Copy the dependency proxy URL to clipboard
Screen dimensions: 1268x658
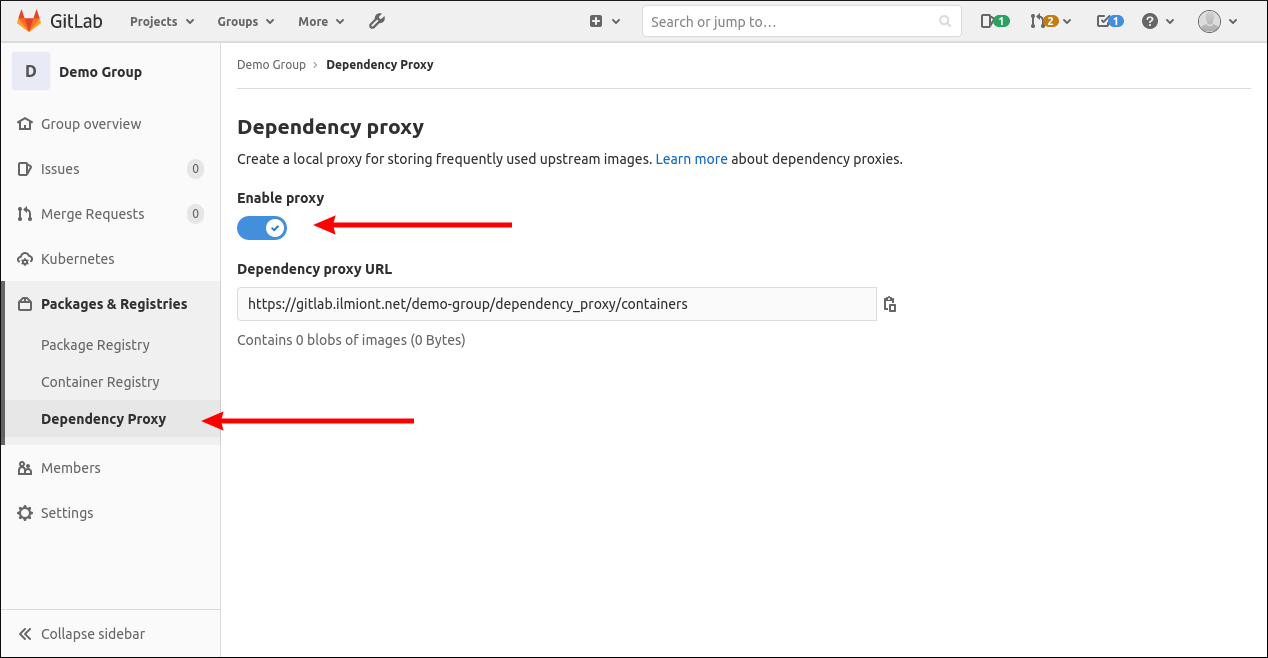click(890, 305)
